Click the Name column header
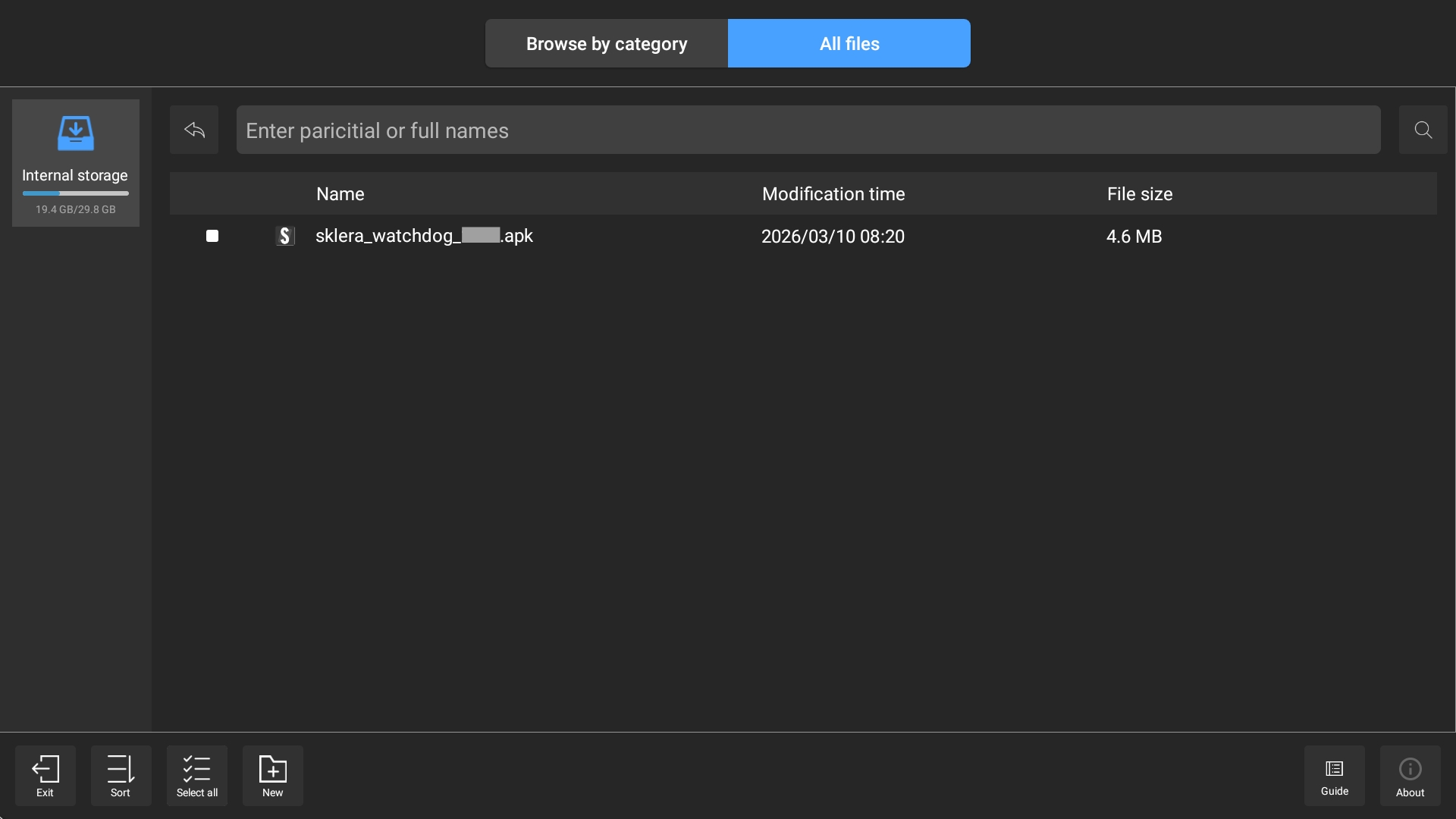 click(x=340, y=194)
